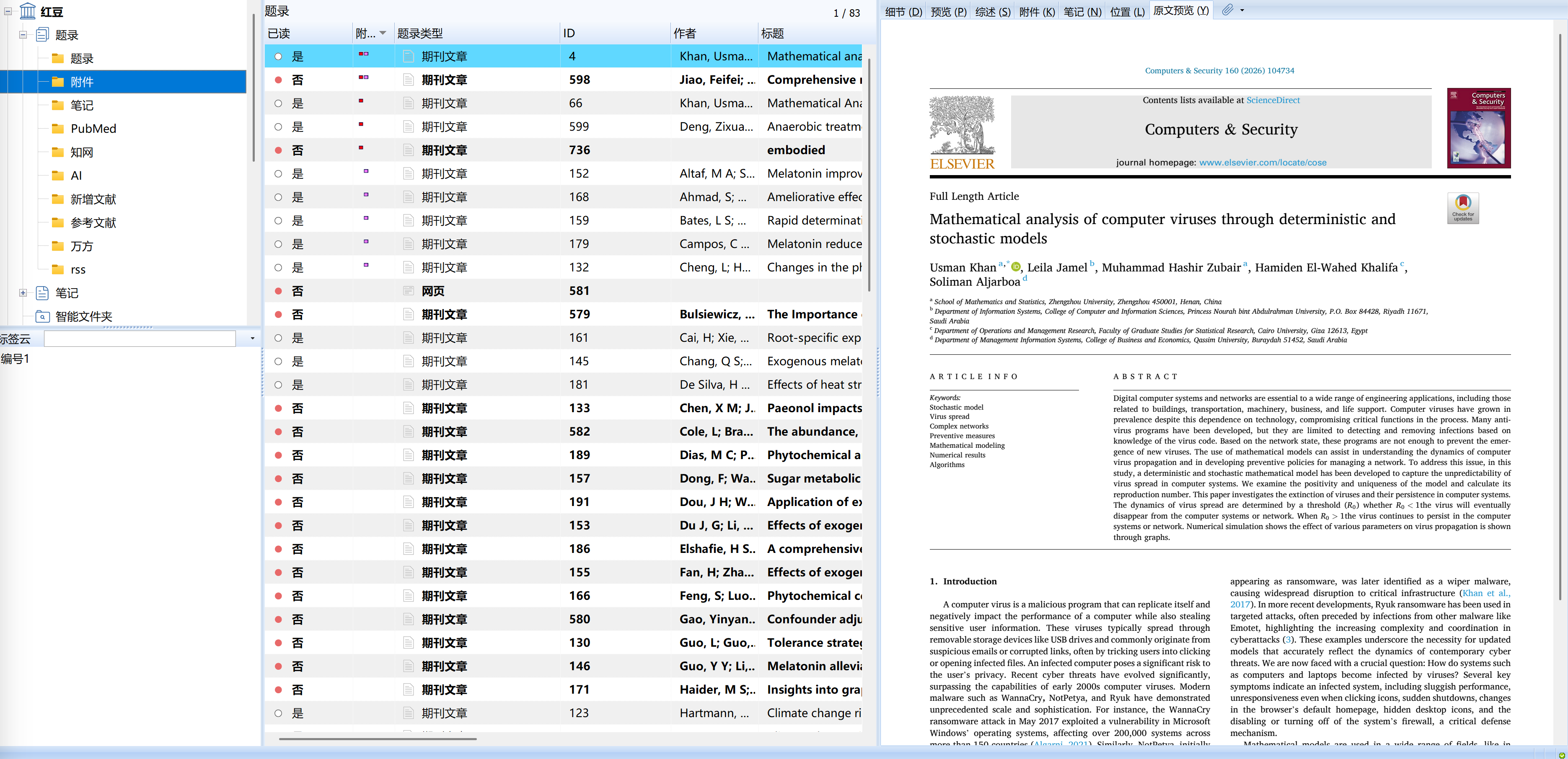This screenshot has height=759, width=1568.
Task: Toggle read status of Bulsiewicz ID 579 row
Action: click(x=278, y=315)
